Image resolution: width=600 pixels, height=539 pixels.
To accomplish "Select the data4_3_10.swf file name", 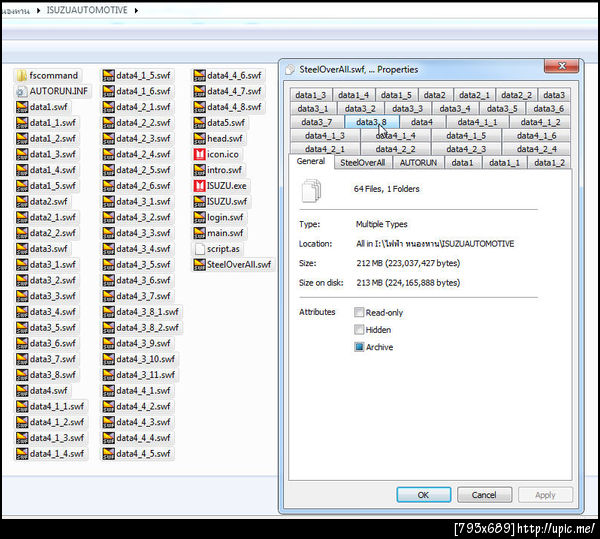I will [x=145, y=359].
